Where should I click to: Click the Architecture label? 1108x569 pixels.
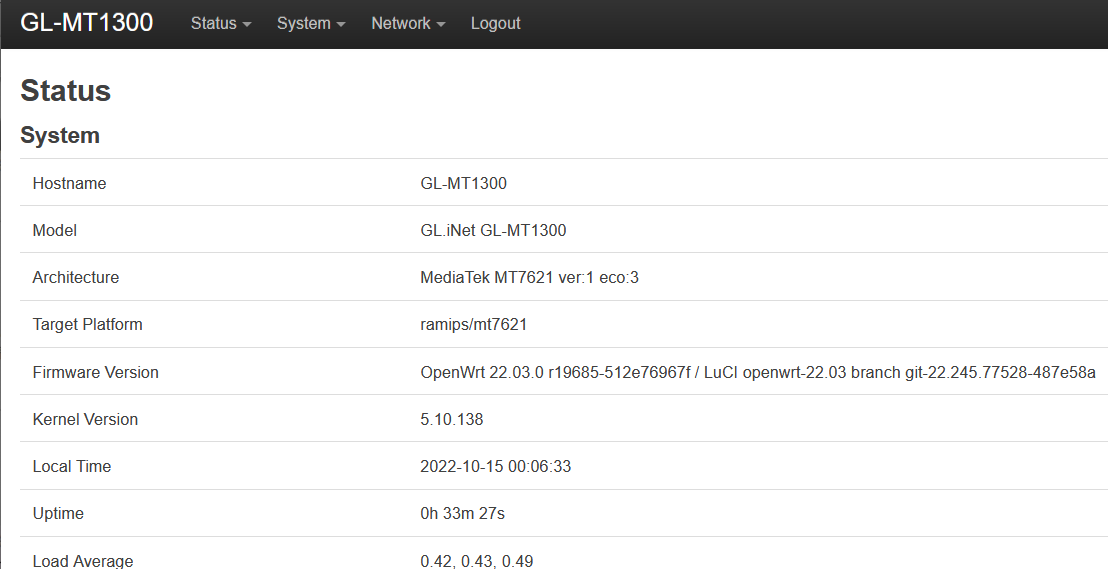[x=76, y=277]
